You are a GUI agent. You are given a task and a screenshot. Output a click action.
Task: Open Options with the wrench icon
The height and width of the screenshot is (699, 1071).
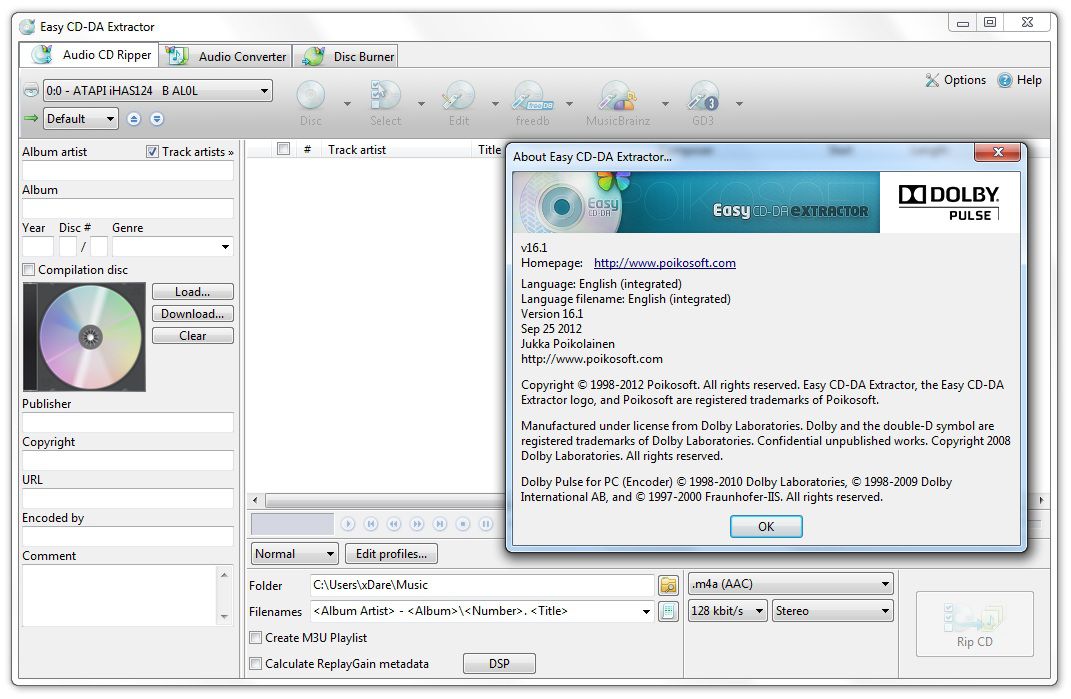point(932,80)
